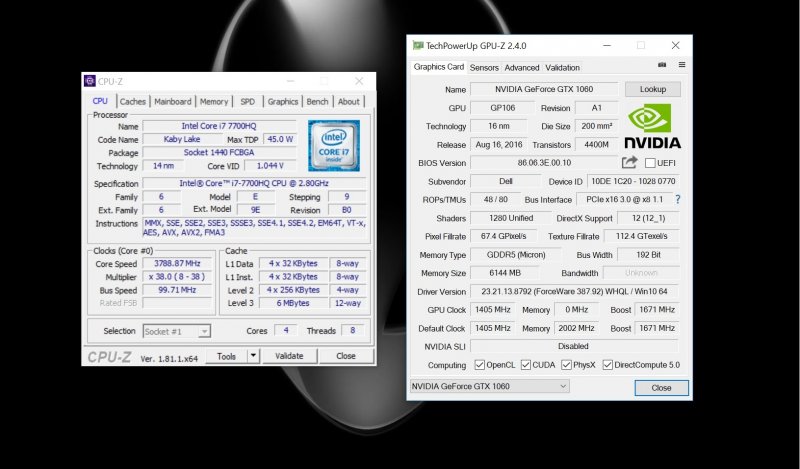The image size is (800, 469).
Task: Toggle the PhysX checkbox
Action: (x=566, y=365)
